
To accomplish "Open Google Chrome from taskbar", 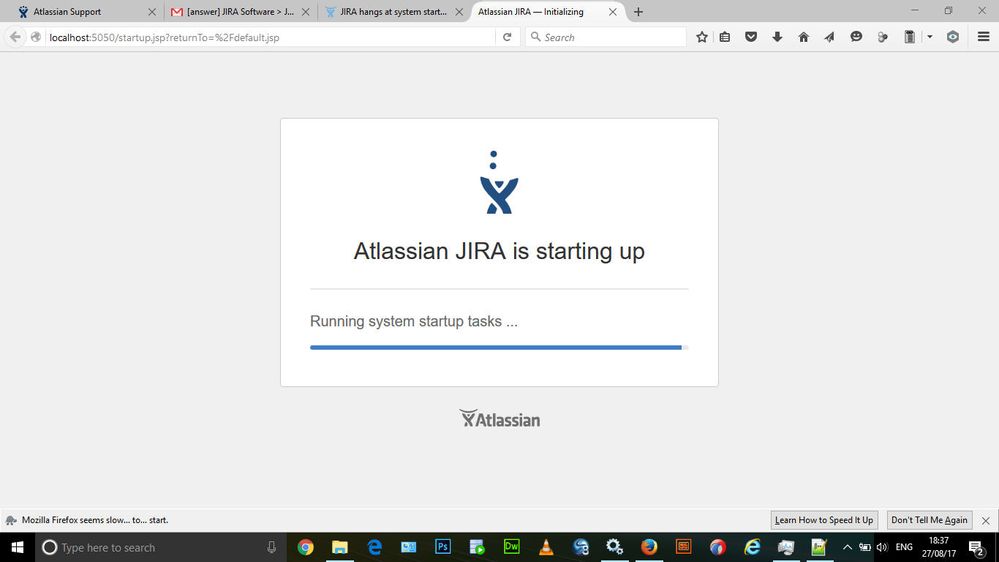I will [305, 547].
